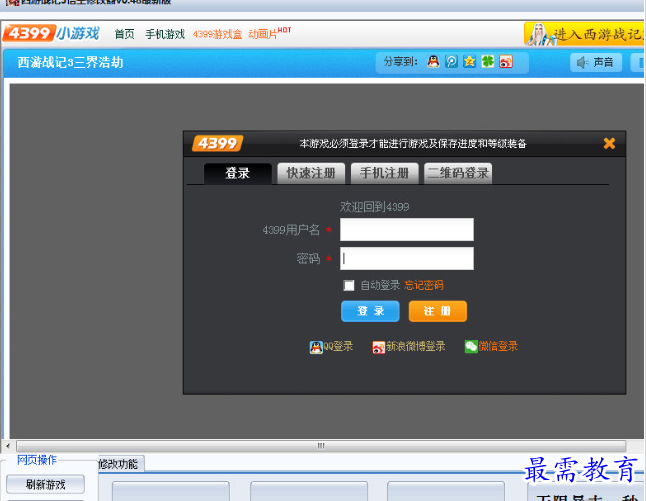Screen dimensions: 646x501
Task: Log in with 微信登录
Action: (x=491, y=346)
